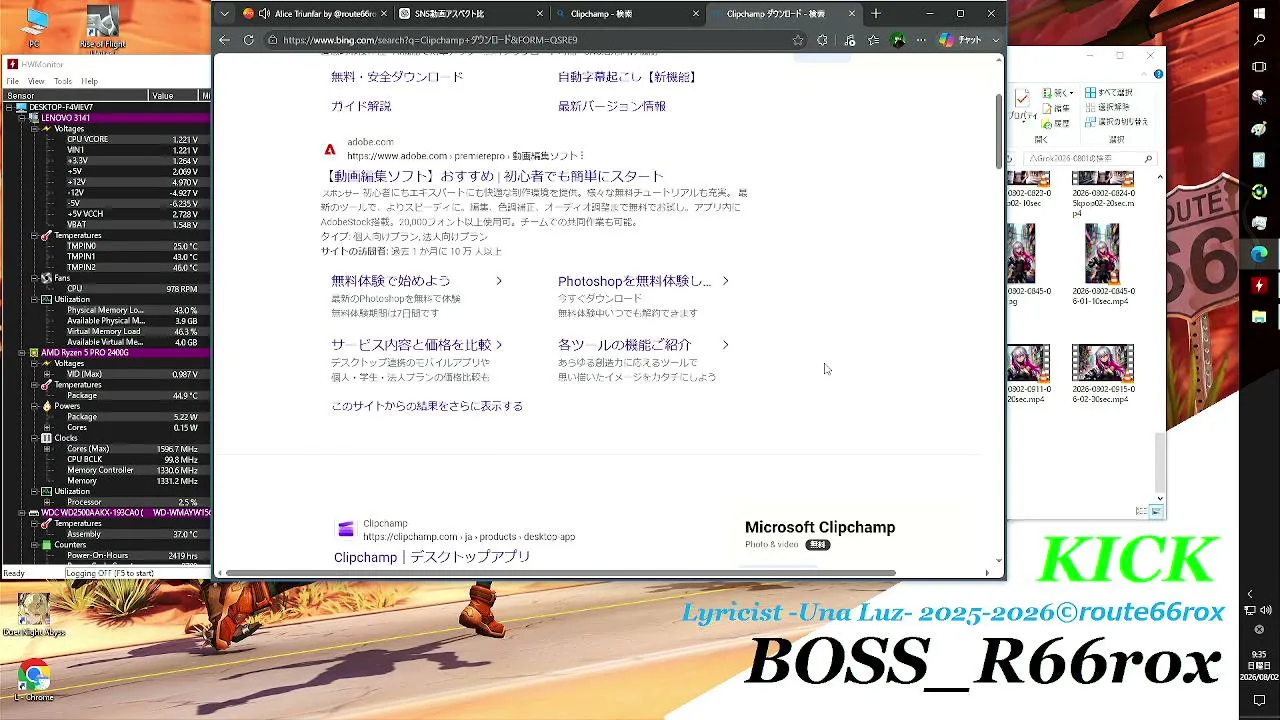This screenshot has width=1280, height=720.
Task: Click the Adobe logo icon in results
Action: 330,150
